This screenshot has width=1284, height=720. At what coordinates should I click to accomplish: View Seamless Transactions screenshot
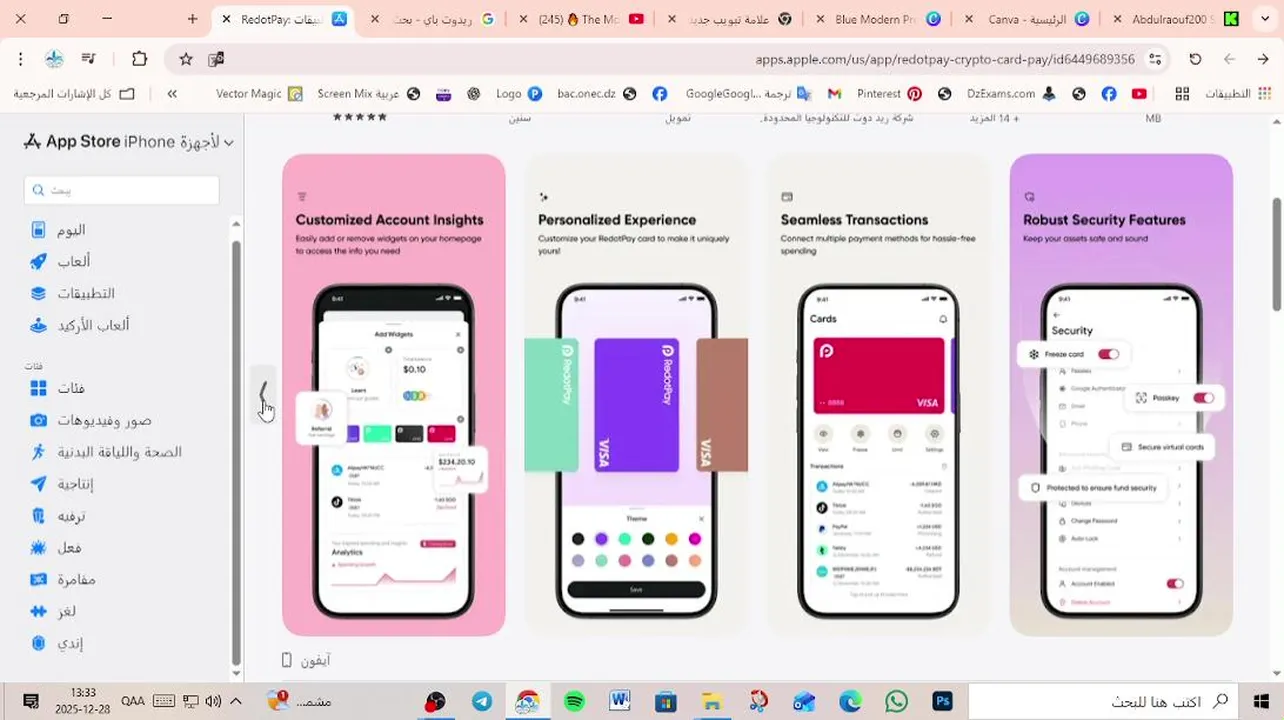(879, 395)
